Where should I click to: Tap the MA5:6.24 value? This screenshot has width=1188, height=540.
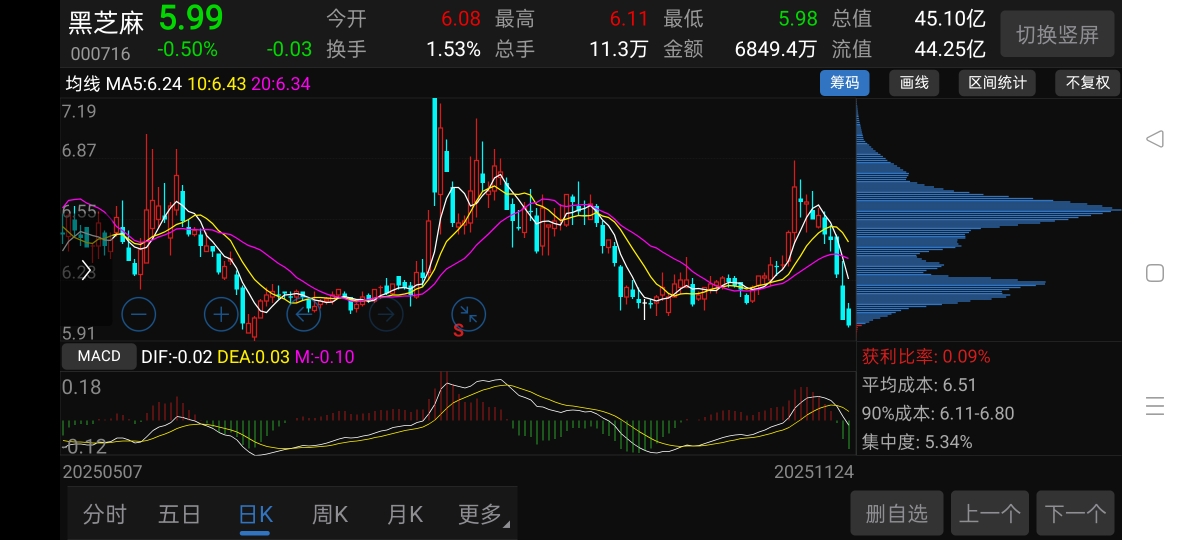click(x=144, y=83)
